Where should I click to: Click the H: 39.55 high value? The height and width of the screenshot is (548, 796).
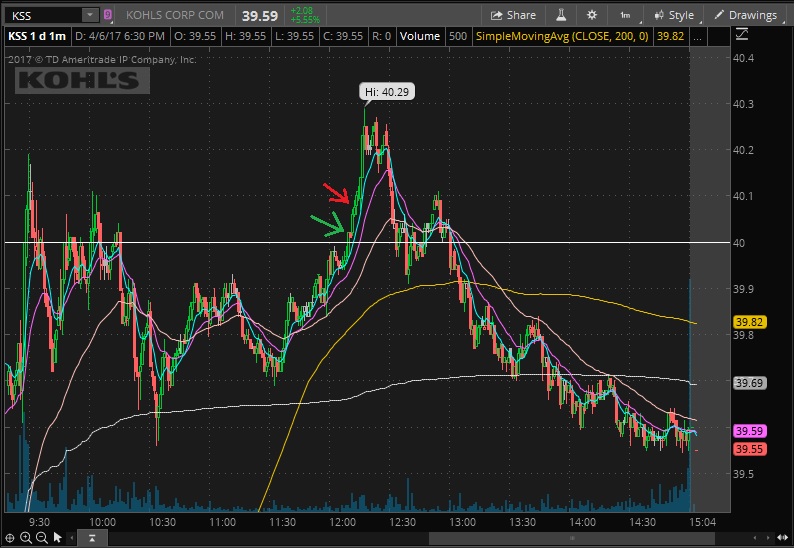tap(245, 37)
